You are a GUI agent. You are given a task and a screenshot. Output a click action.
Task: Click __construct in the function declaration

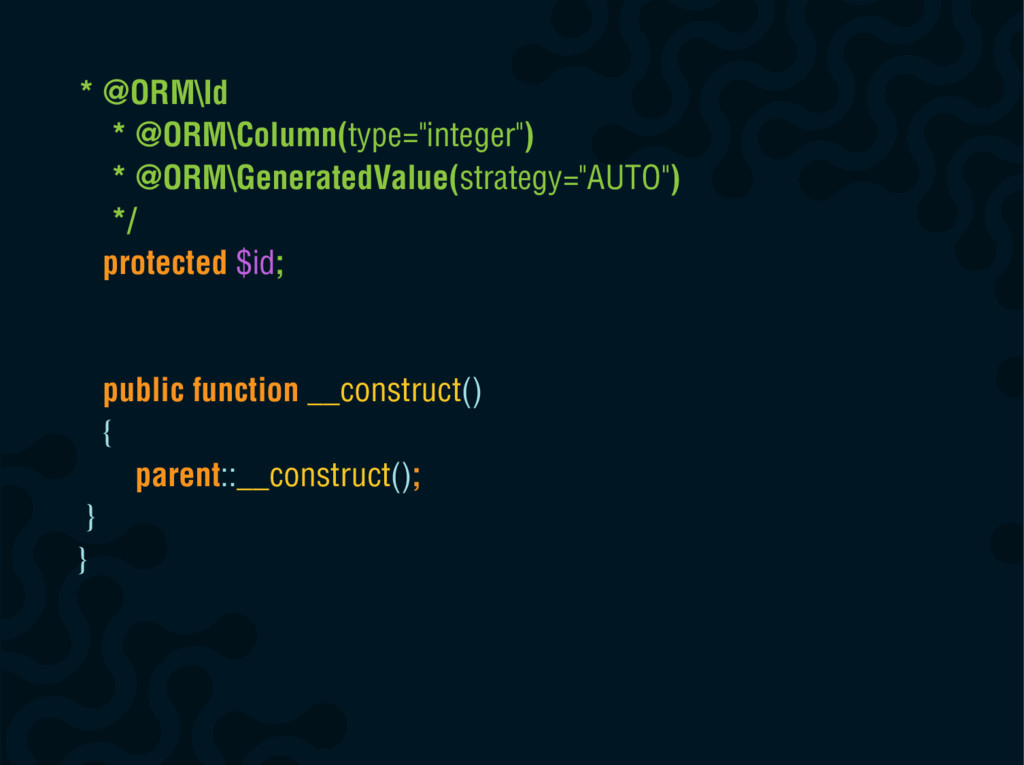385,391
